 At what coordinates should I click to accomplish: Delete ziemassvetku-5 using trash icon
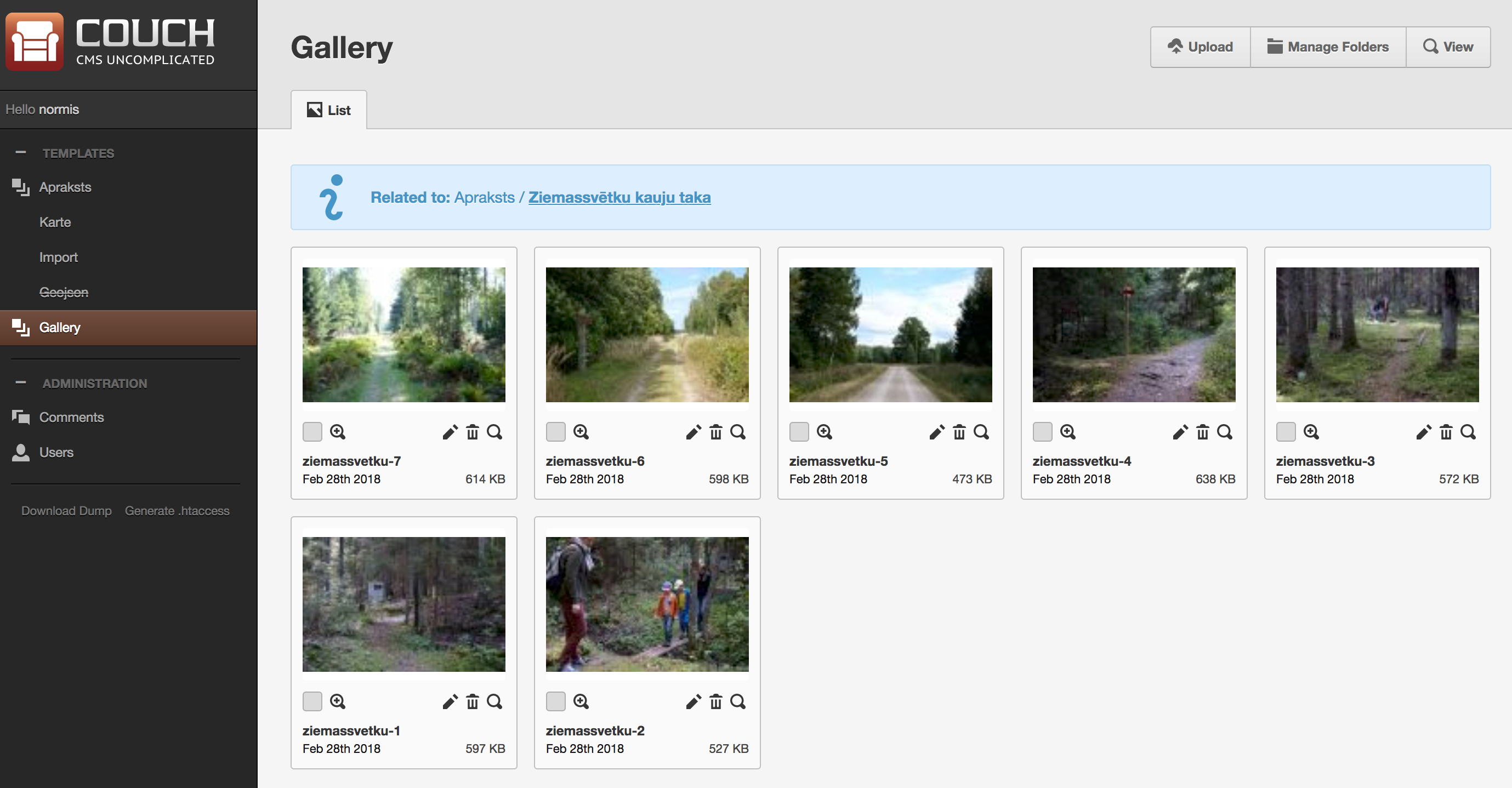pos(960,432)
